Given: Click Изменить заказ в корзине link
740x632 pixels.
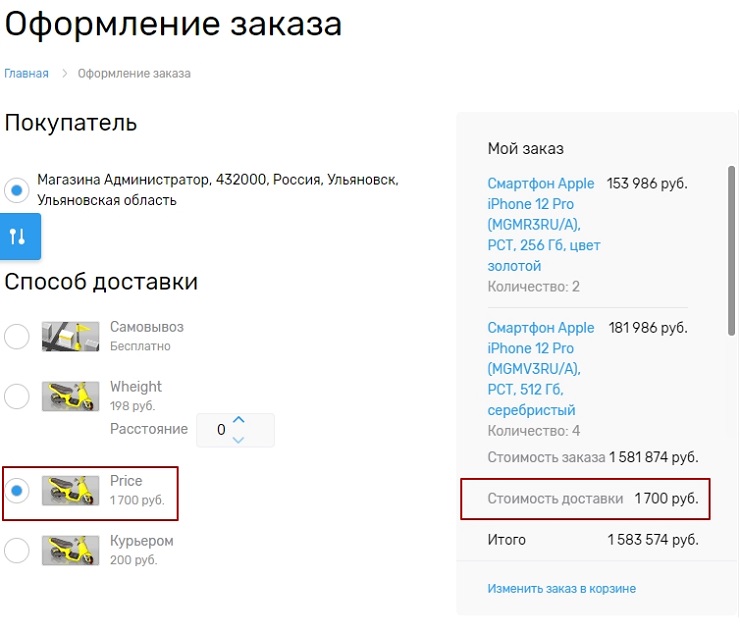Looking at the screenshot, I should pos(562,589).
